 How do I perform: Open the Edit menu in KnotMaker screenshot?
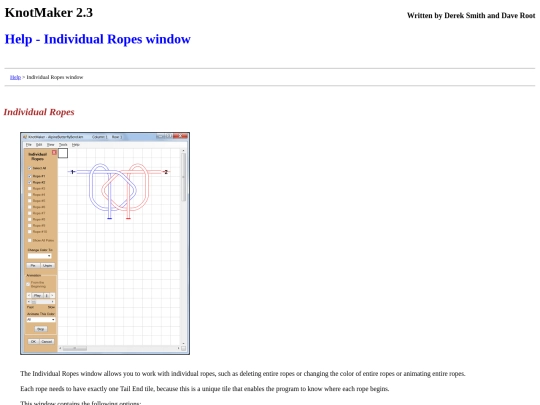39,145
